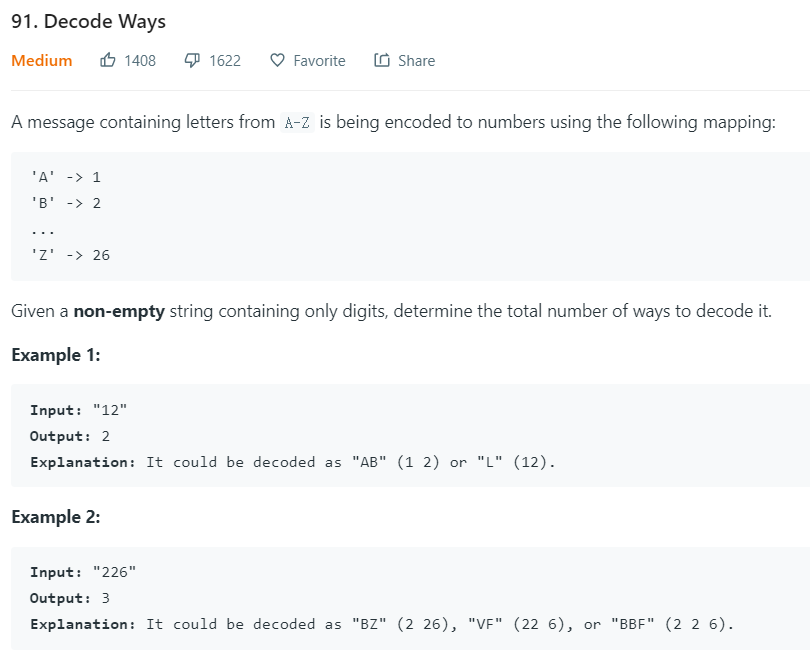
Task: Click the 1622 dislikes count
Action: coord(225,61)
